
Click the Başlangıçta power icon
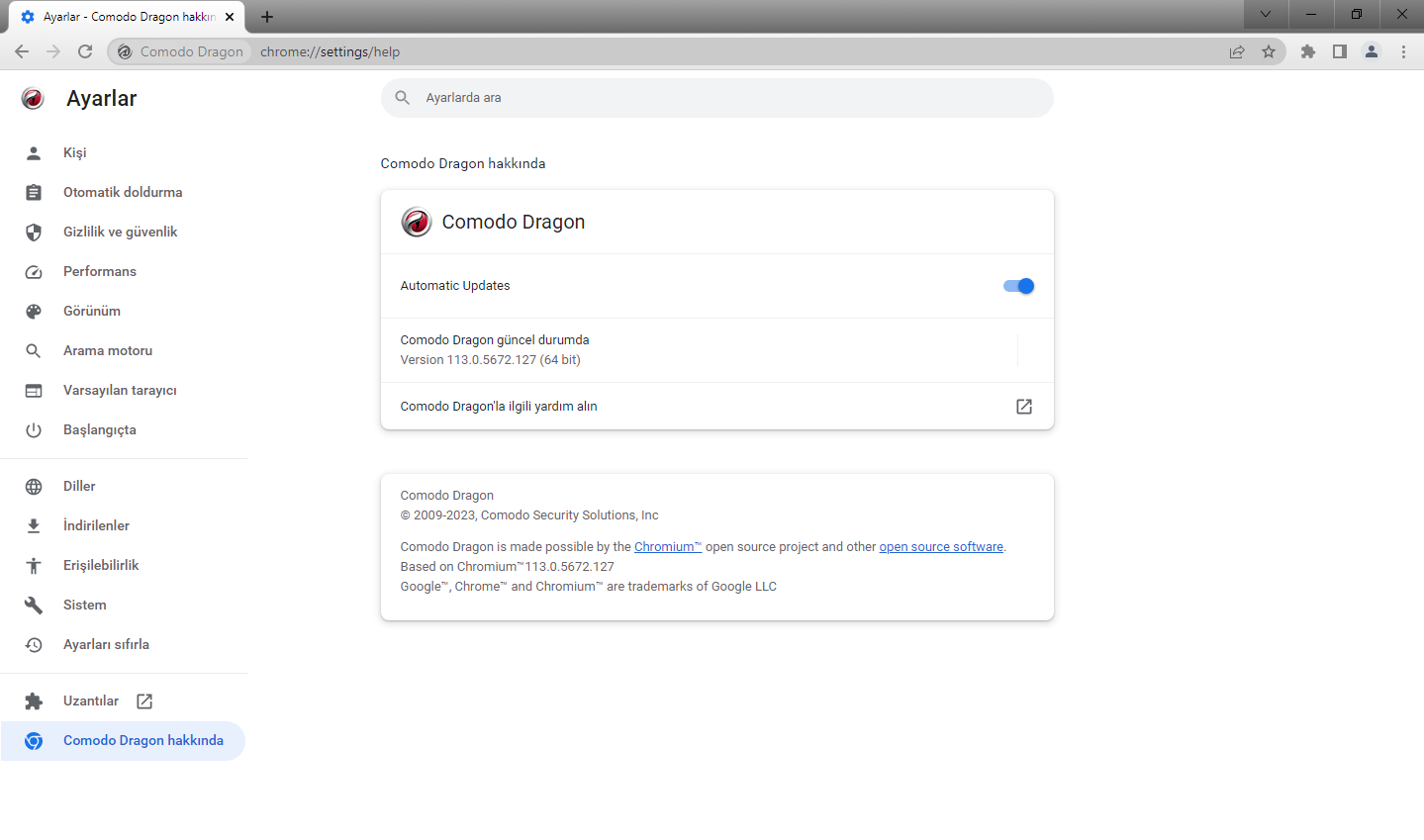coord(34,429)
